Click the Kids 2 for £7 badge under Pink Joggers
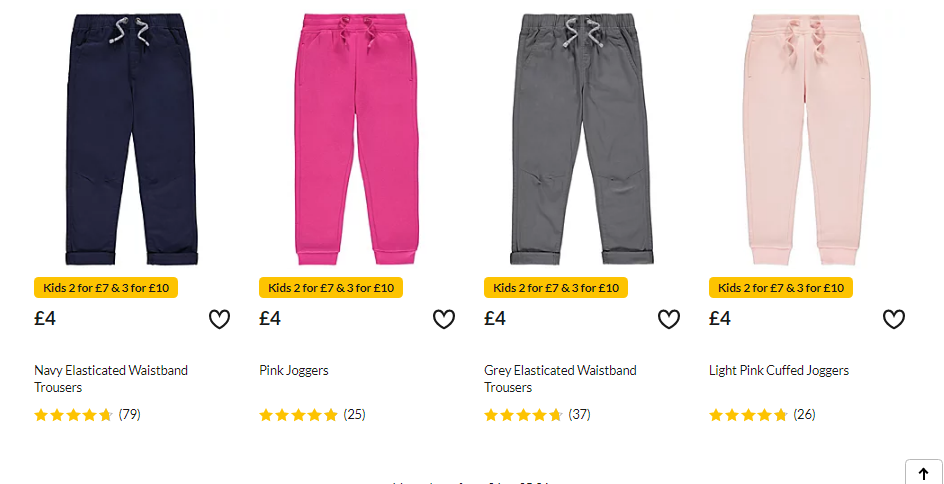Viewport: 944px width, 484px height. pos(331,288)
